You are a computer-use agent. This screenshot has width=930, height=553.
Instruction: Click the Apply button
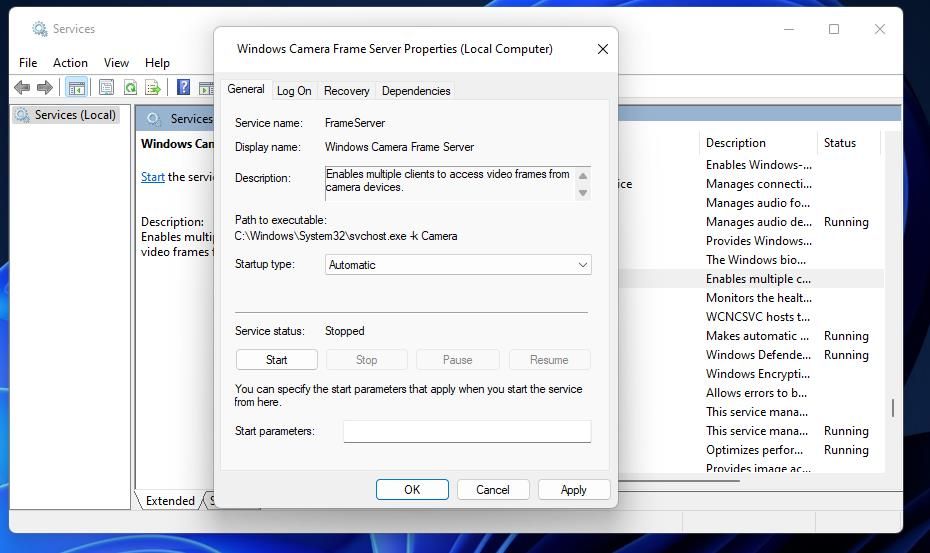coord(574,490)
